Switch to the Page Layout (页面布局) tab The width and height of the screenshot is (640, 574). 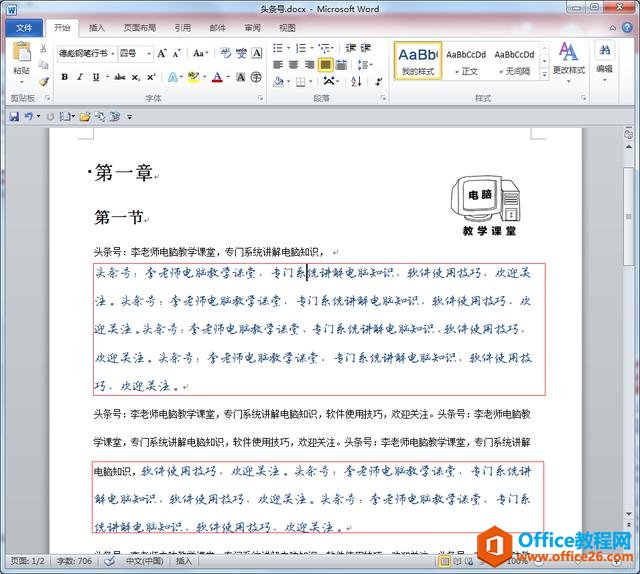pos(140,28)
